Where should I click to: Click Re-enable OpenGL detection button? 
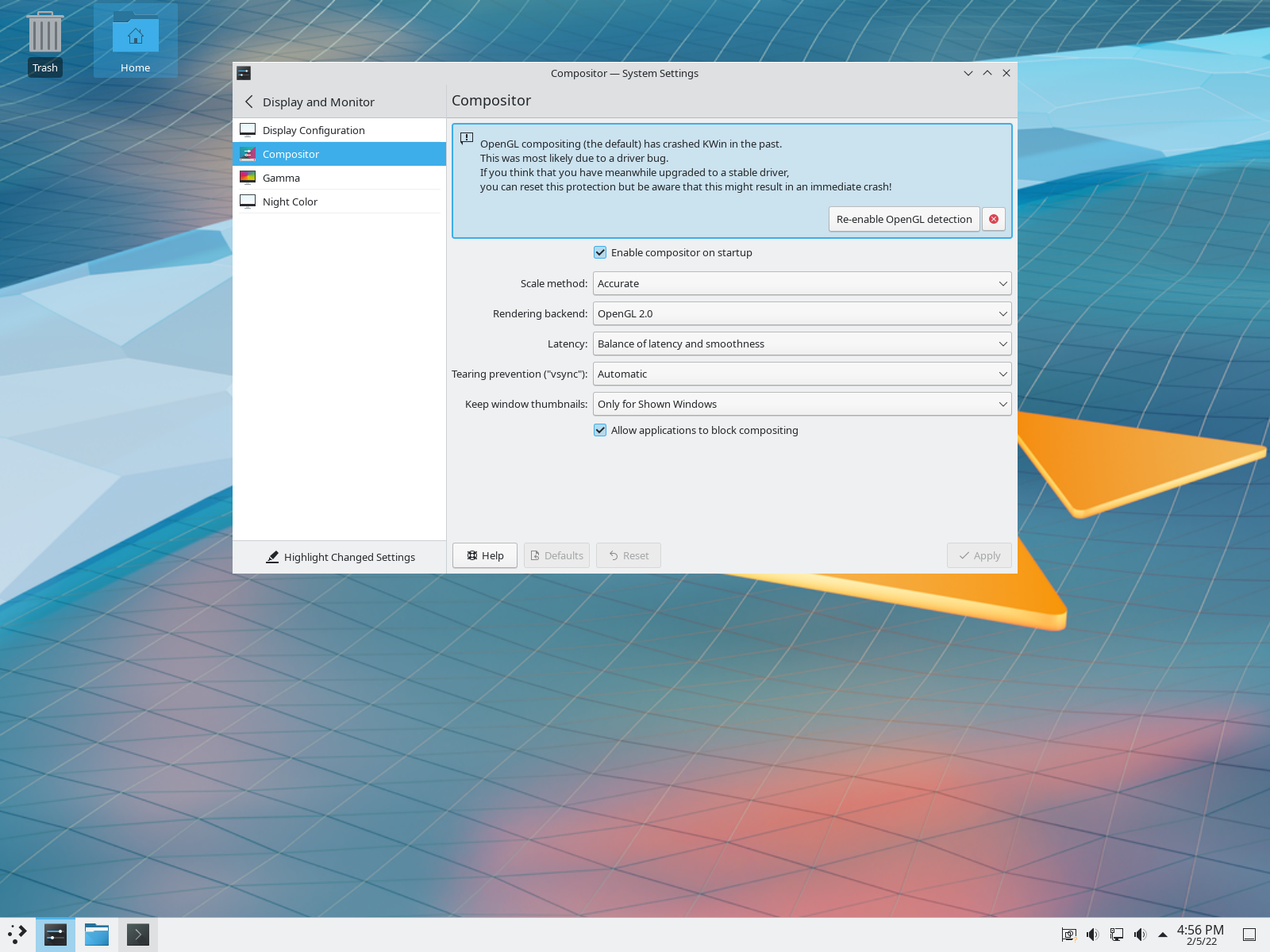904,219
